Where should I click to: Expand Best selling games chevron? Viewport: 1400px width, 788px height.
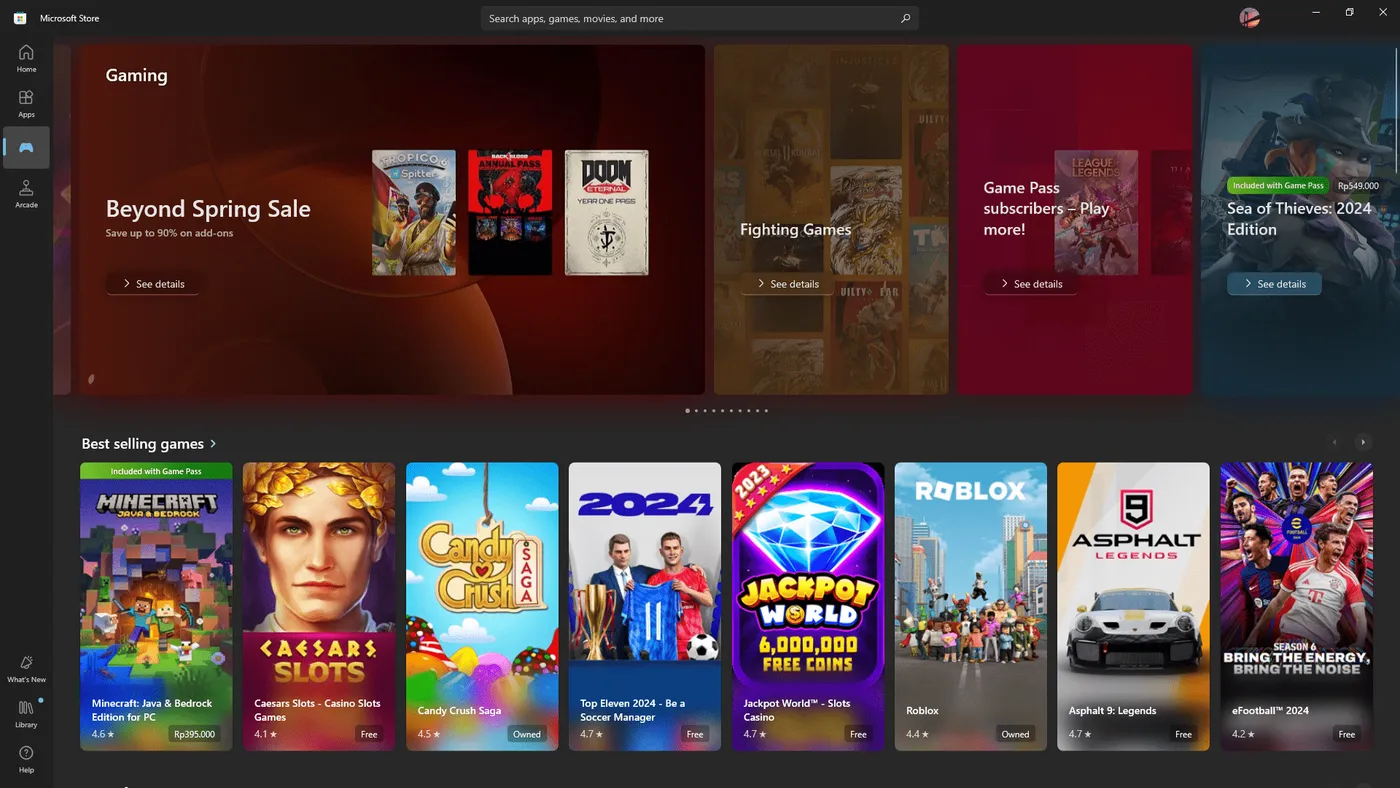tap(213, 443)
